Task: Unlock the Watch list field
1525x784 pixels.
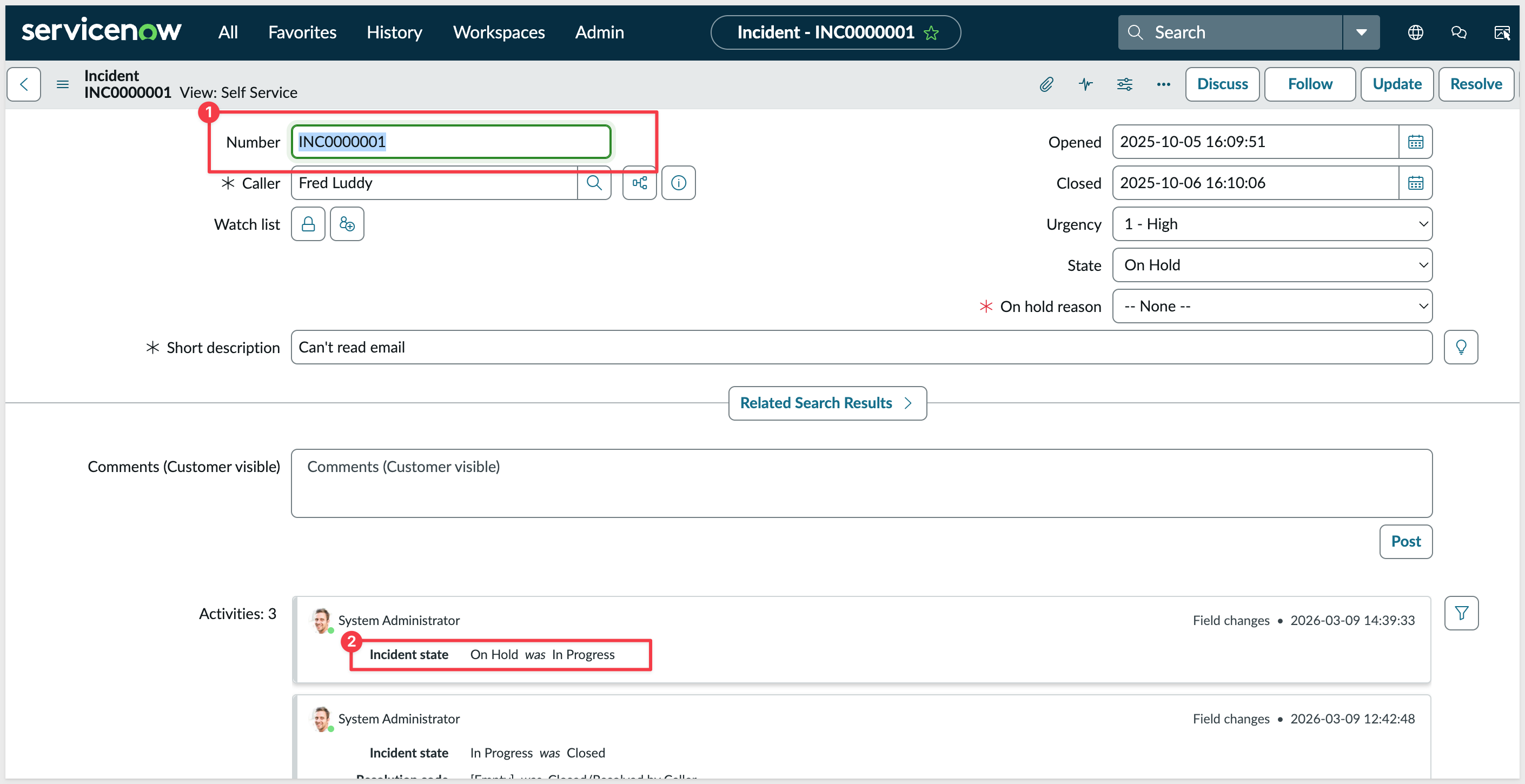Action: coord(308,224)
